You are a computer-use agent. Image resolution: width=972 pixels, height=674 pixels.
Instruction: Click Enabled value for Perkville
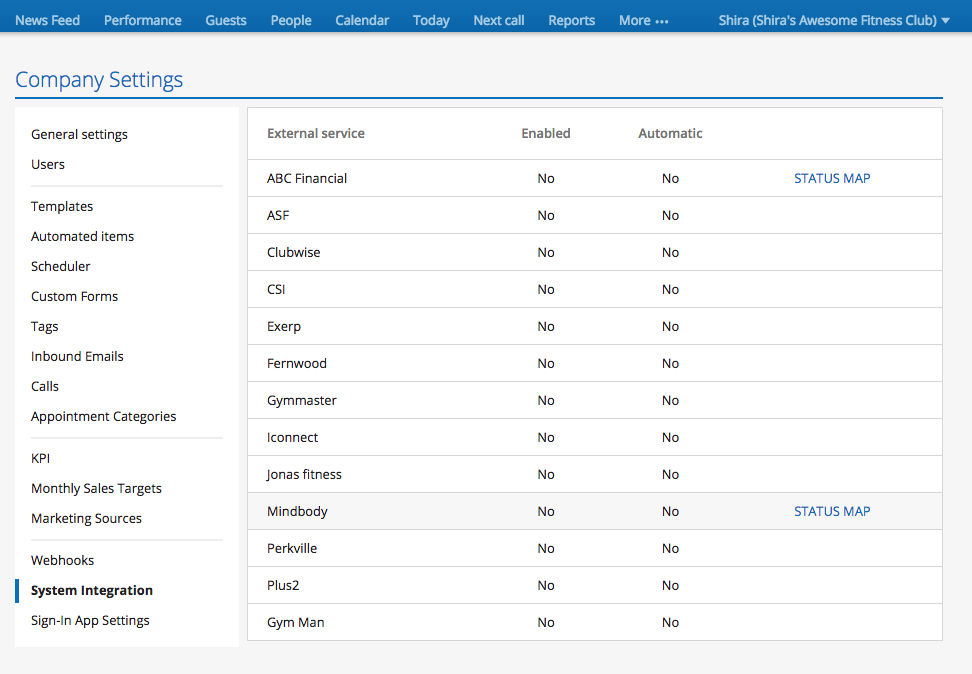[x=546, y=548]
